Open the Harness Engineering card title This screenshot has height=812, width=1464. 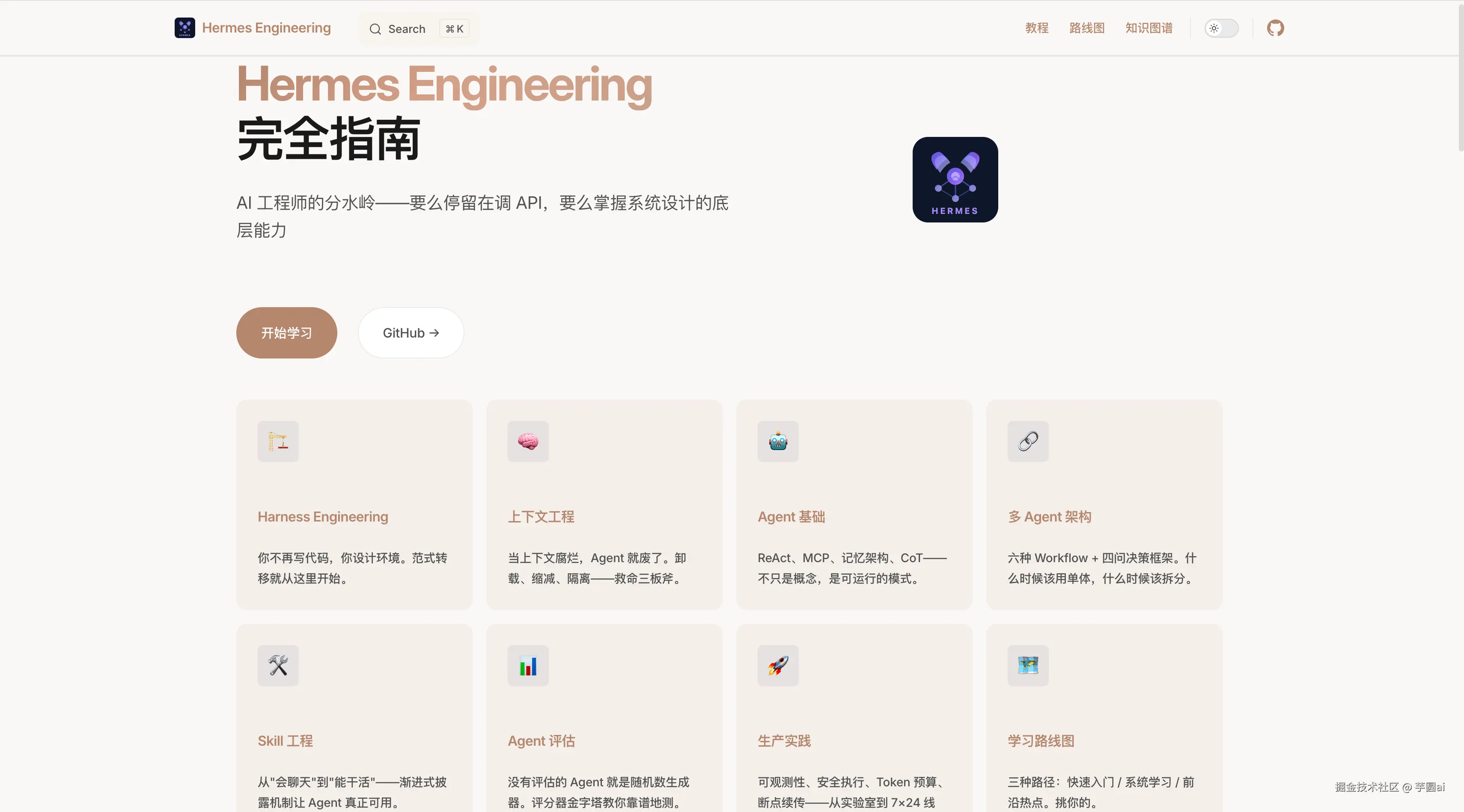point(323,517)
